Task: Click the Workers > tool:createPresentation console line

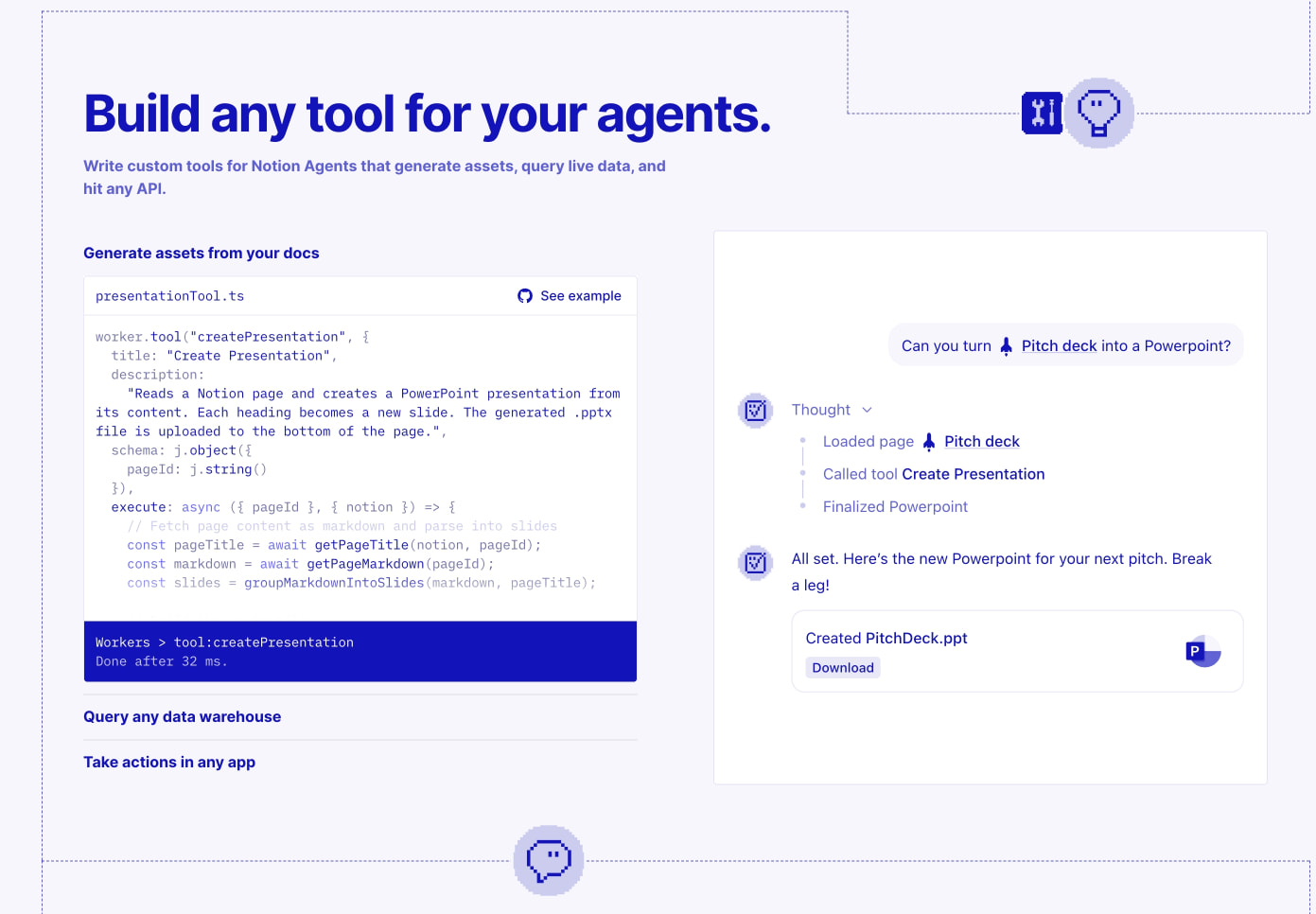Action: point(224,642)
